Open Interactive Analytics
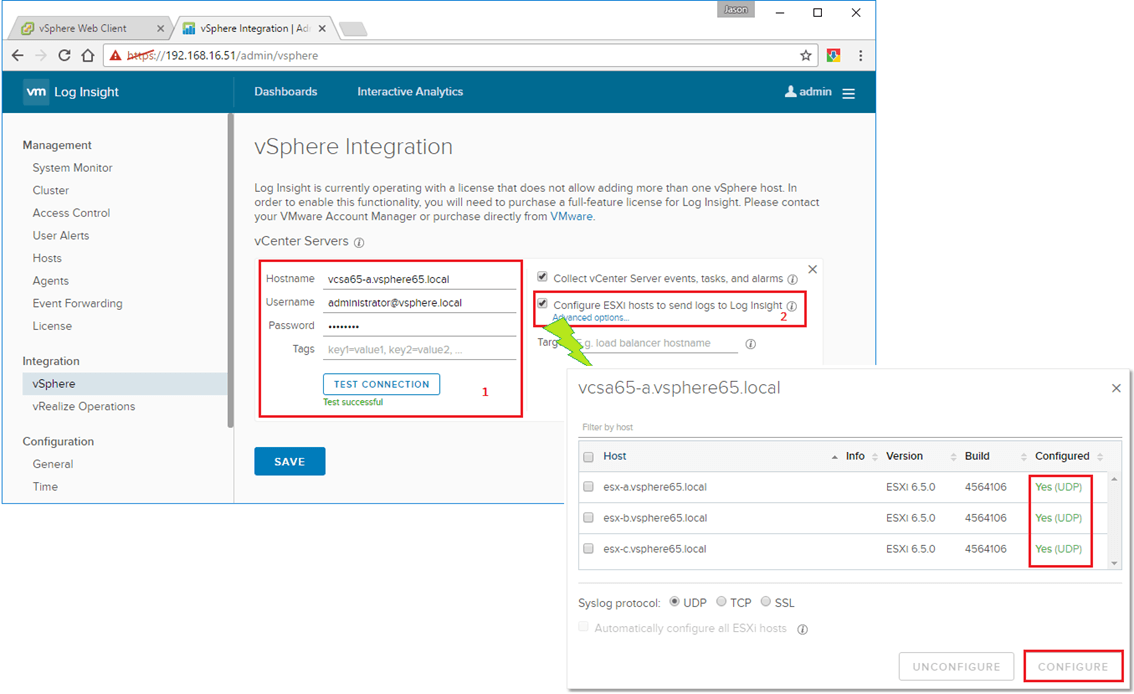The image size is (1134, 694). (410, 92)
